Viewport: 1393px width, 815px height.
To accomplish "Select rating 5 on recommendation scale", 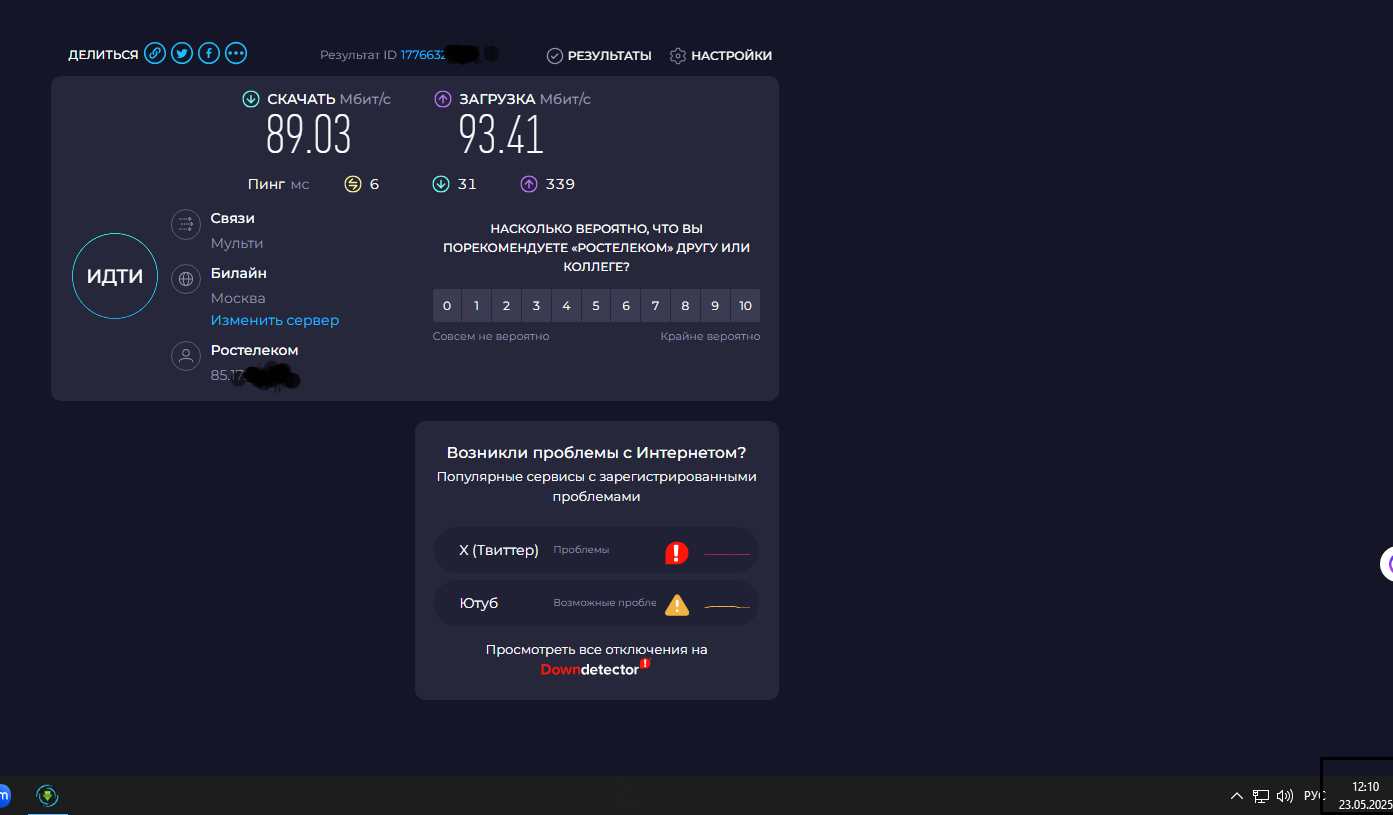I will 596,306.
